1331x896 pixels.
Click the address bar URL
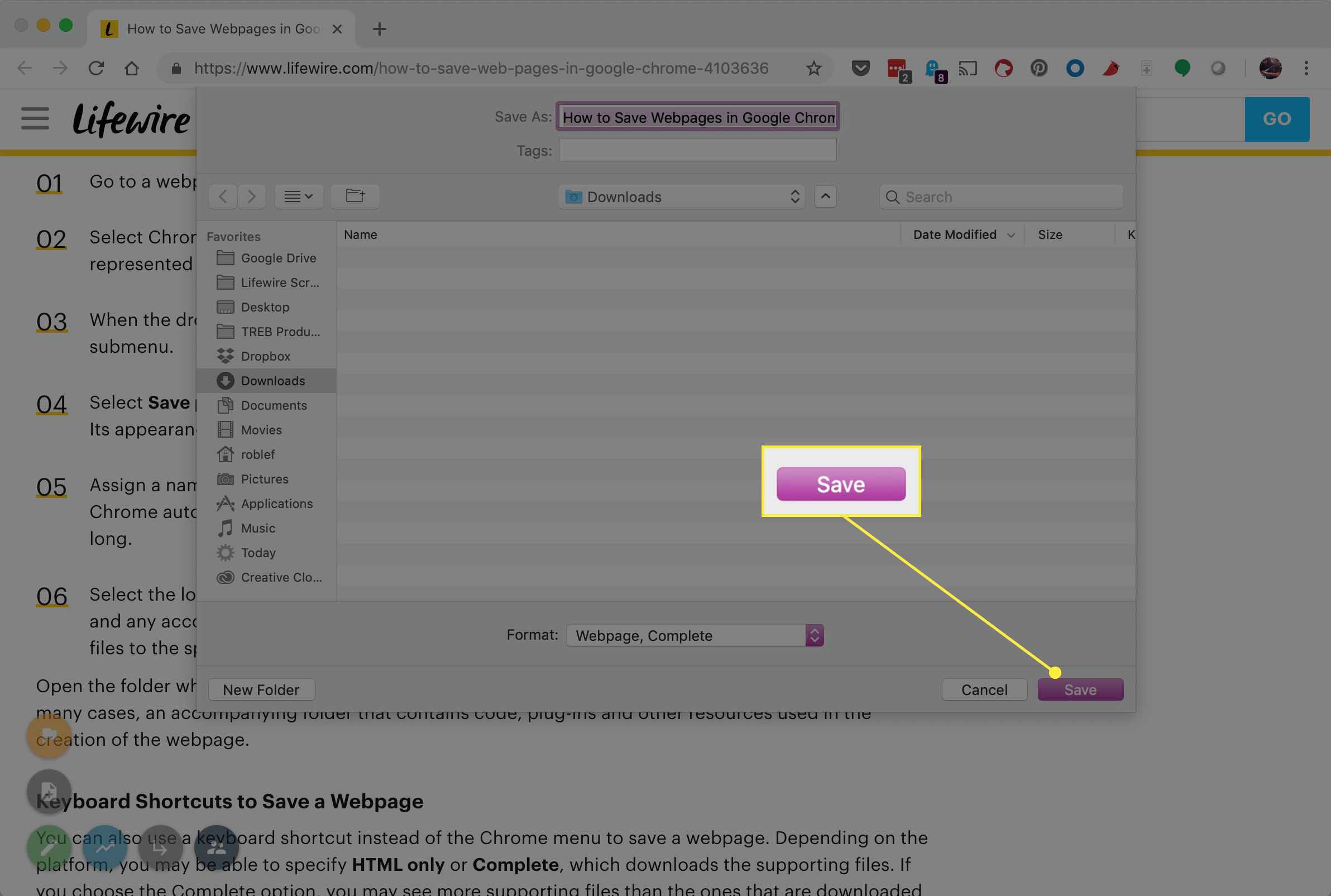click(x=481, y=69)
